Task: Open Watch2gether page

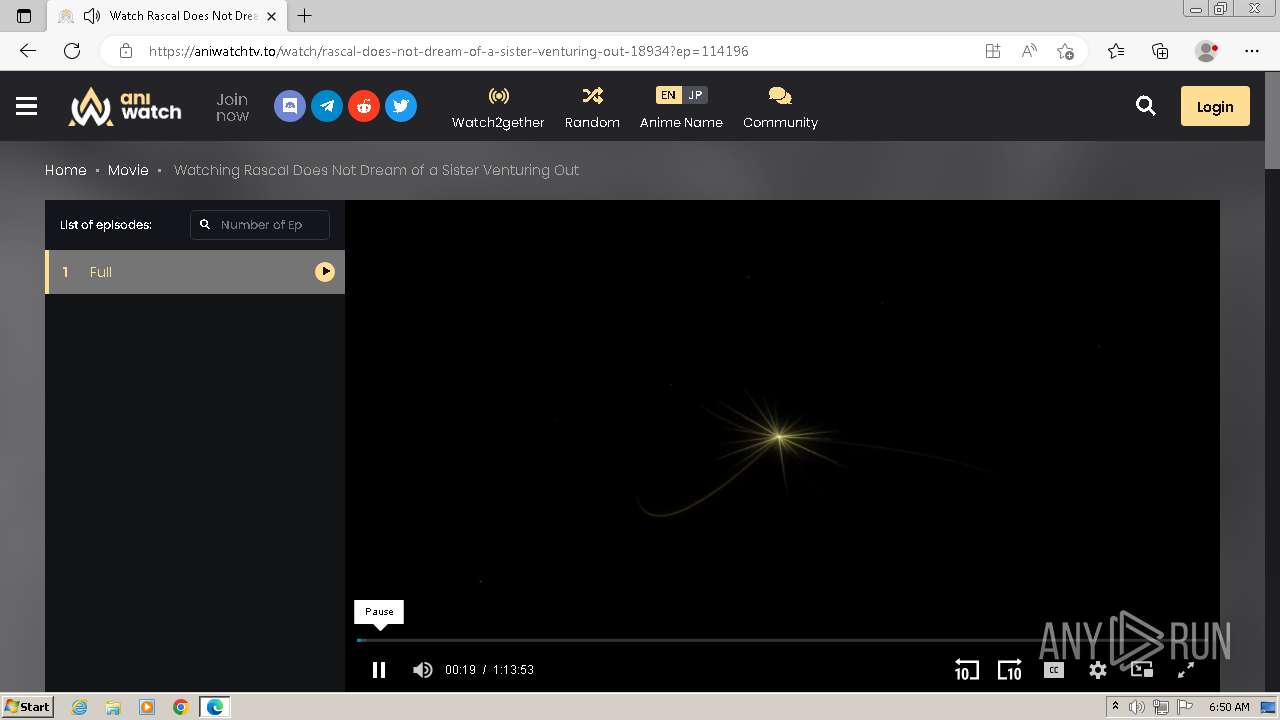Action: 498,107
